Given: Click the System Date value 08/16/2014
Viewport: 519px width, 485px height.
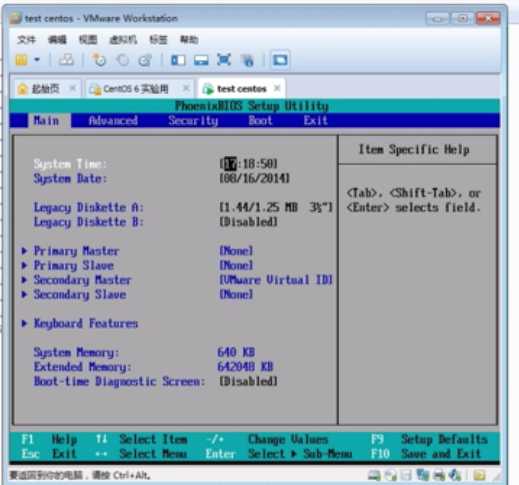Looking at the screenshot, I should pos(254,179).
